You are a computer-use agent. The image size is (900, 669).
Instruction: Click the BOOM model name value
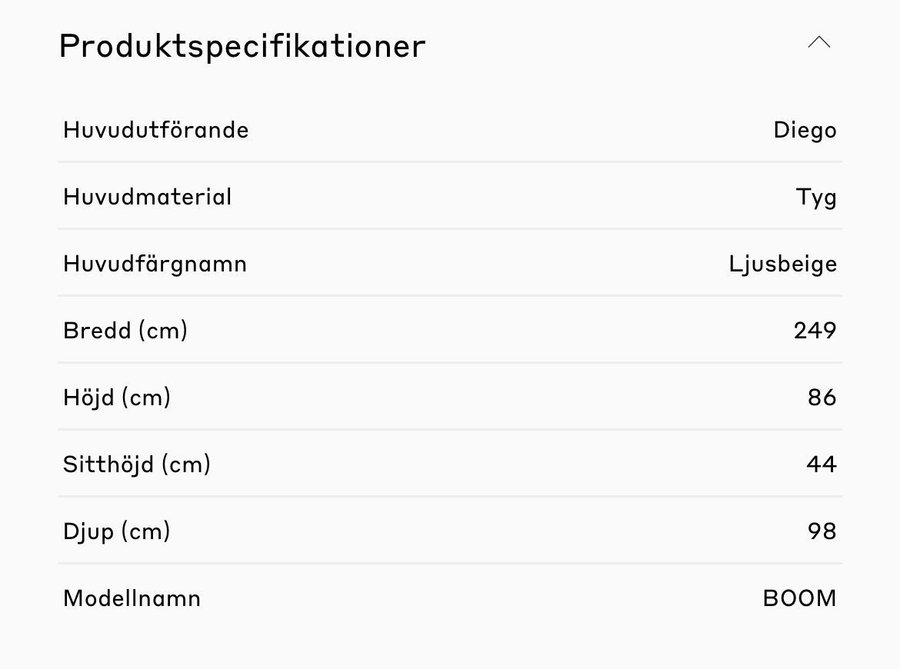coord(799,598)
